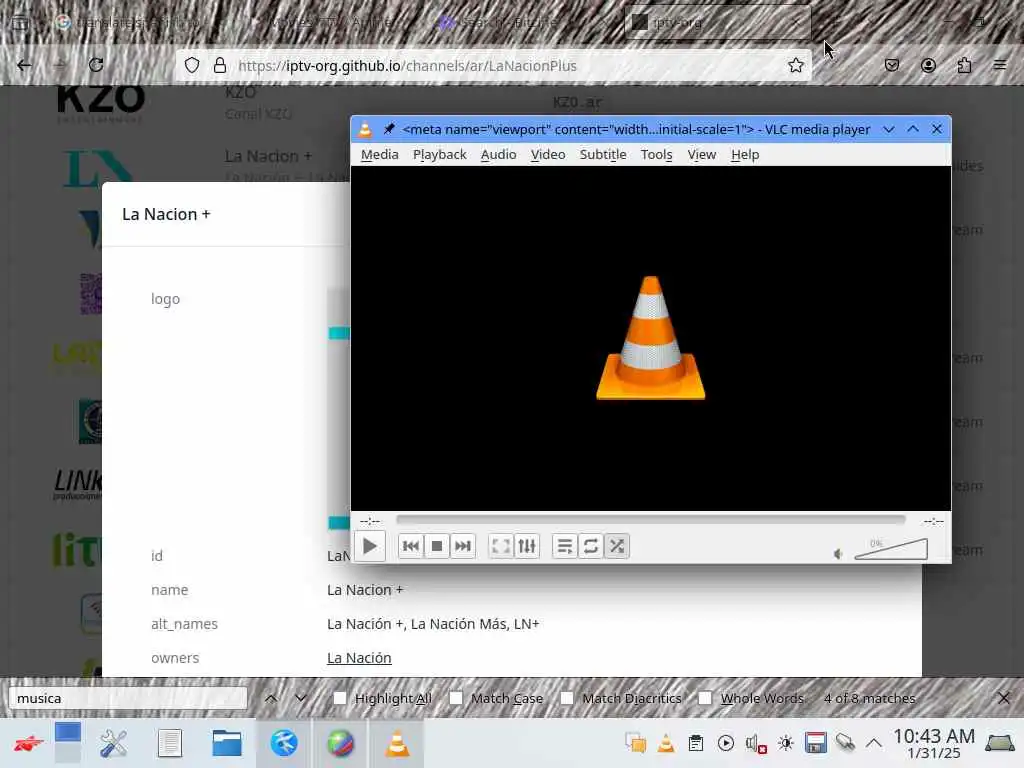The height and width of the screenshot is (768, 1024).
Task: Enable Match Diacritics checkbox
Action: (567, 698)
